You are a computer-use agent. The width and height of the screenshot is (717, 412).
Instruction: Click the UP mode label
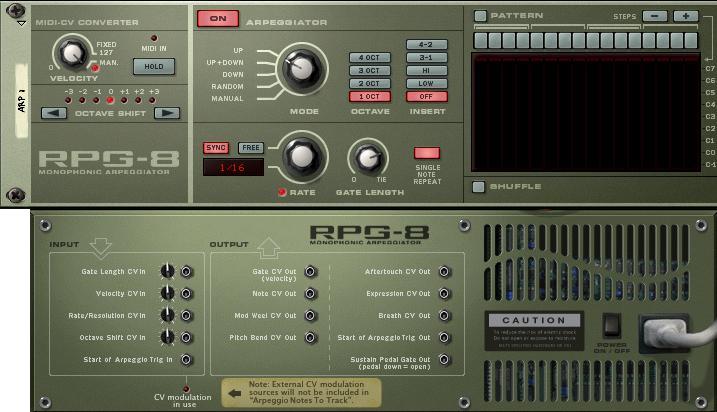(x=238, y=51)
